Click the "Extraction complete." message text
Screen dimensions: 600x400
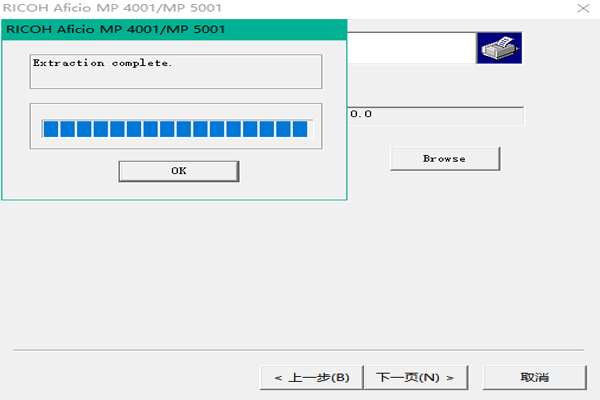pyautogui.click(x=102, y=63)
